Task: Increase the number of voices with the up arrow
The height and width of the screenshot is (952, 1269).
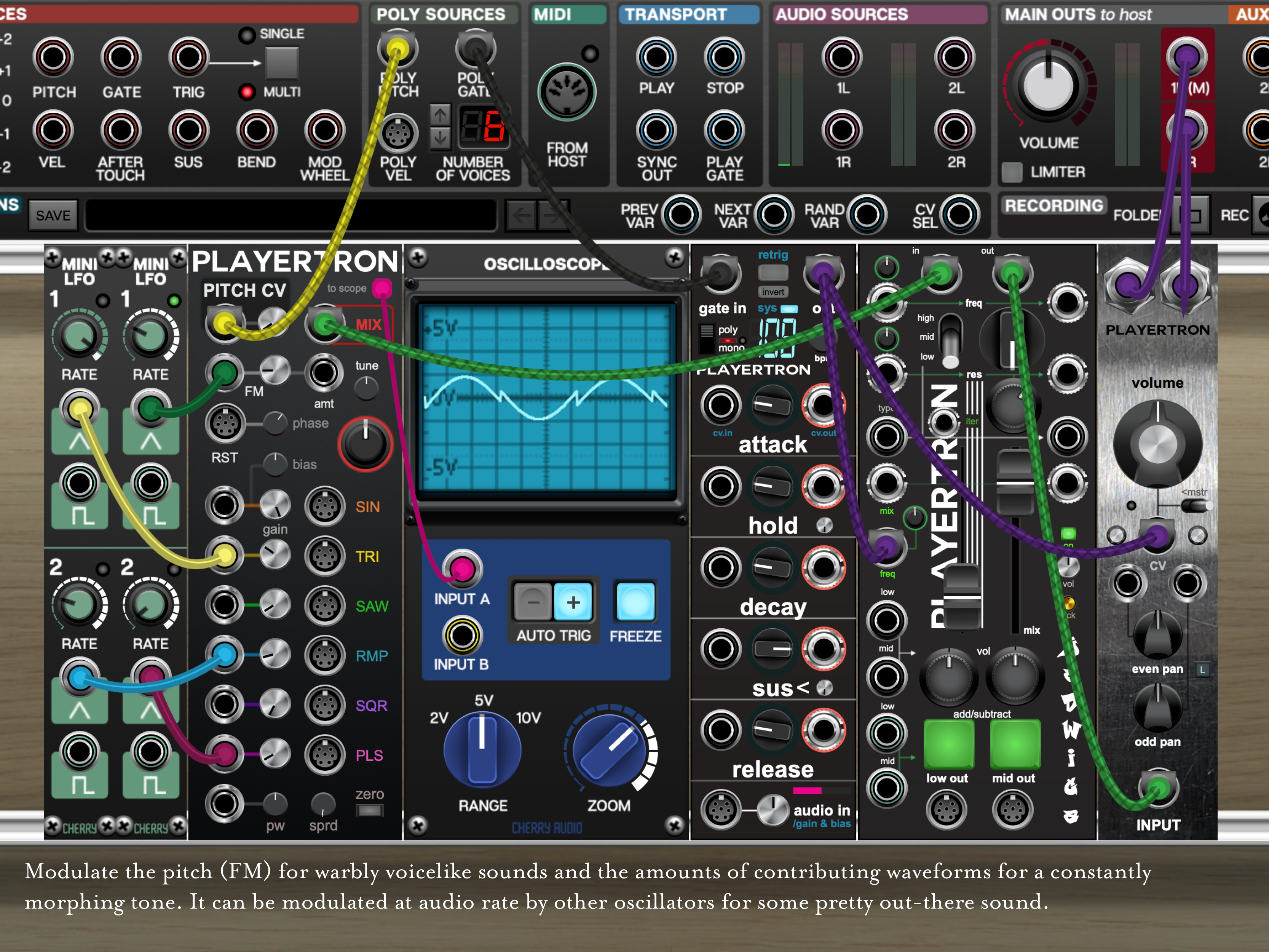Action: (440, 115)
